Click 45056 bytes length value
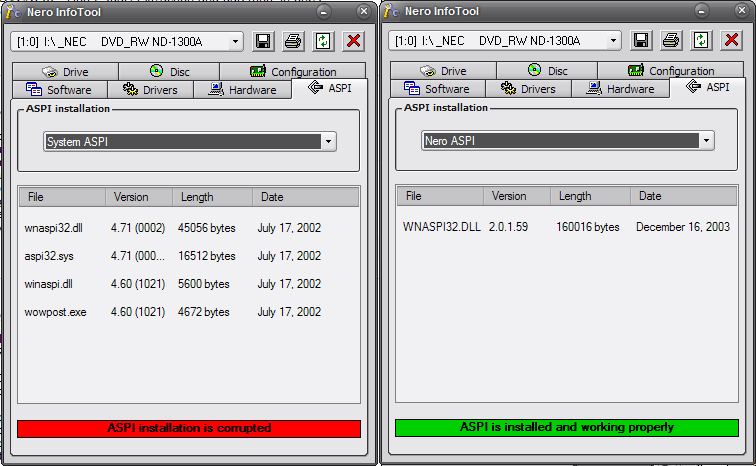756x466 pixels. pyautogui.click(x=206, y=228)
